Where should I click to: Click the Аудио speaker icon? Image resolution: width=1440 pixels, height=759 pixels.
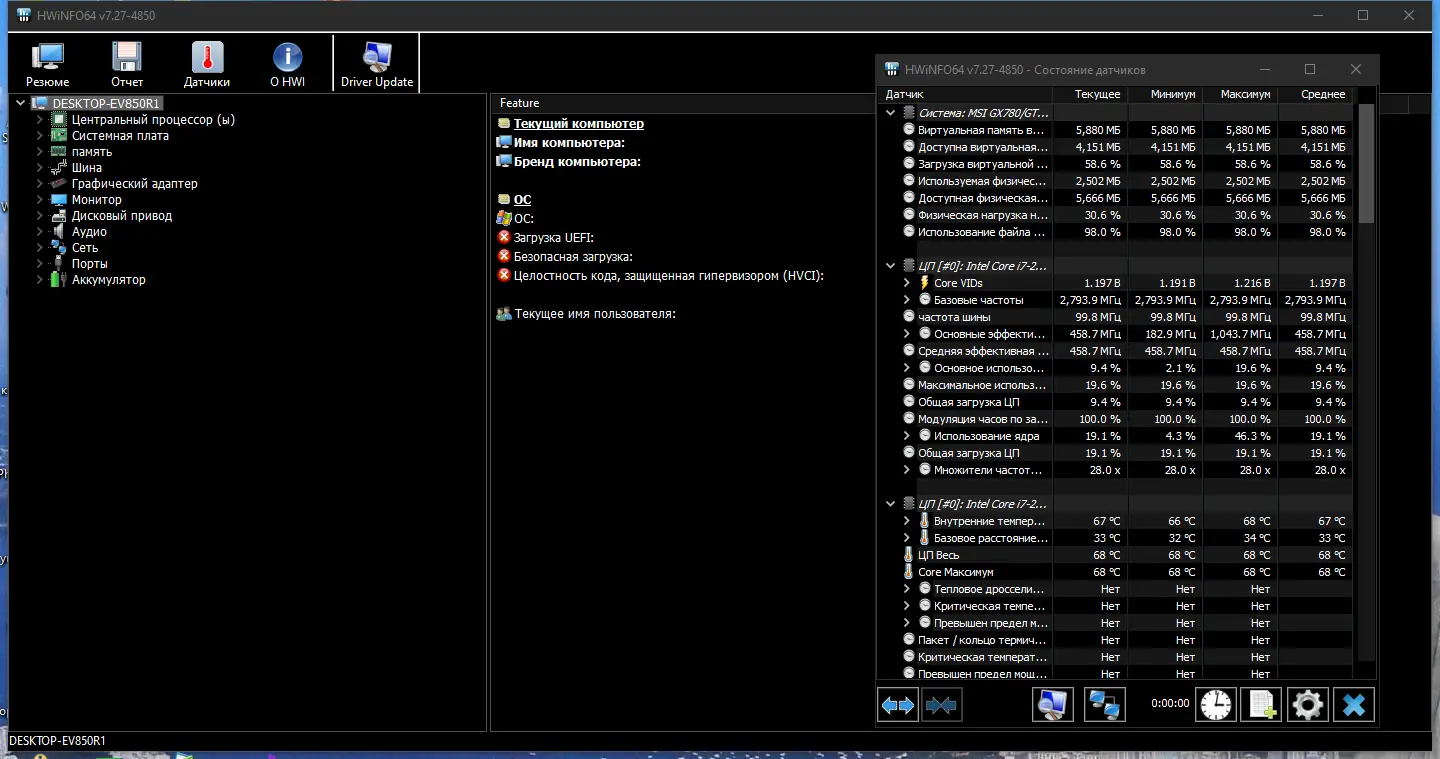[x=59, y=232]
